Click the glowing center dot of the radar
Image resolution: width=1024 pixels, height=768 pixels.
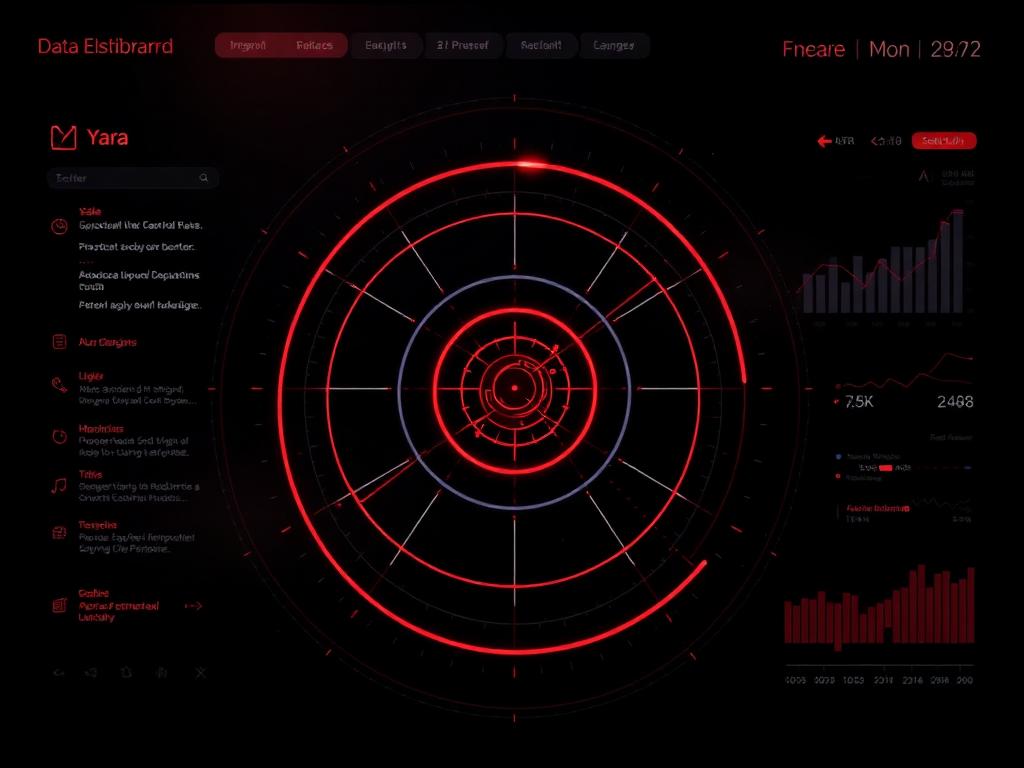(x=515, y=388)
